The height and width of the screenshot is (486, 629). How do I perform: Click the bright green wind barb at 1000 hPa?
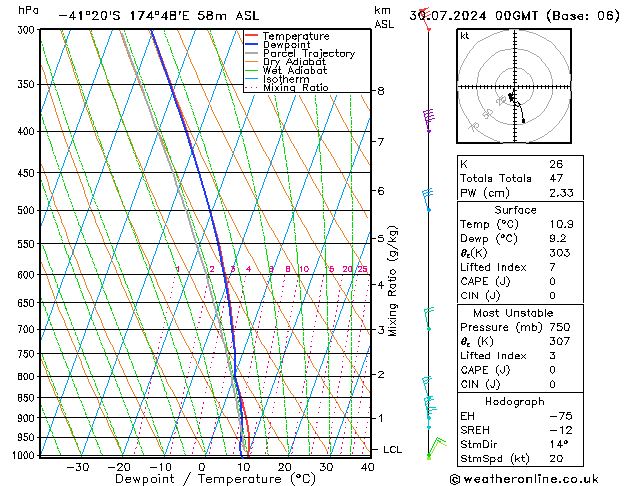coord(436,448)
